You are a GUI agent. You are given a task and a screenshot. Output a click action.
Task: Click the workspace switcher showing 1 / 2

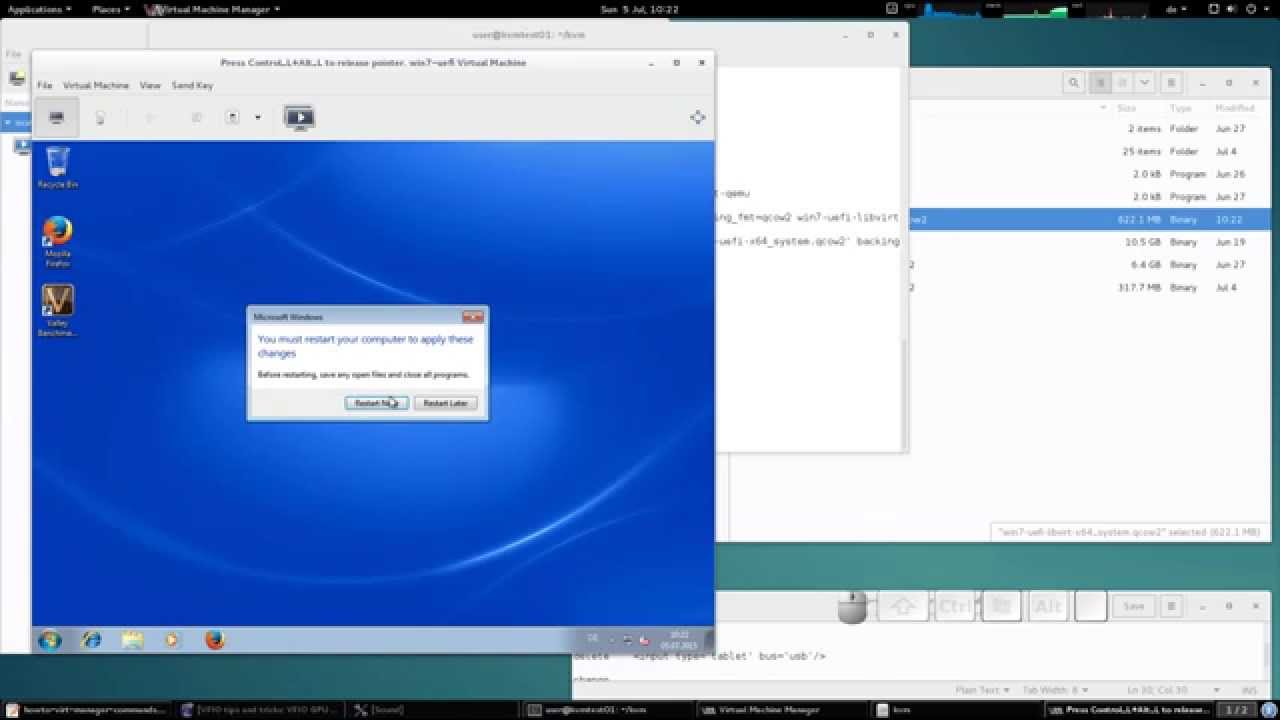1238,710
